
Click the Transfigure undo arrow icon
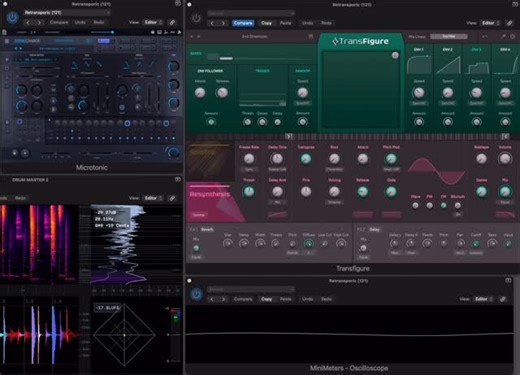coord(485,36)
